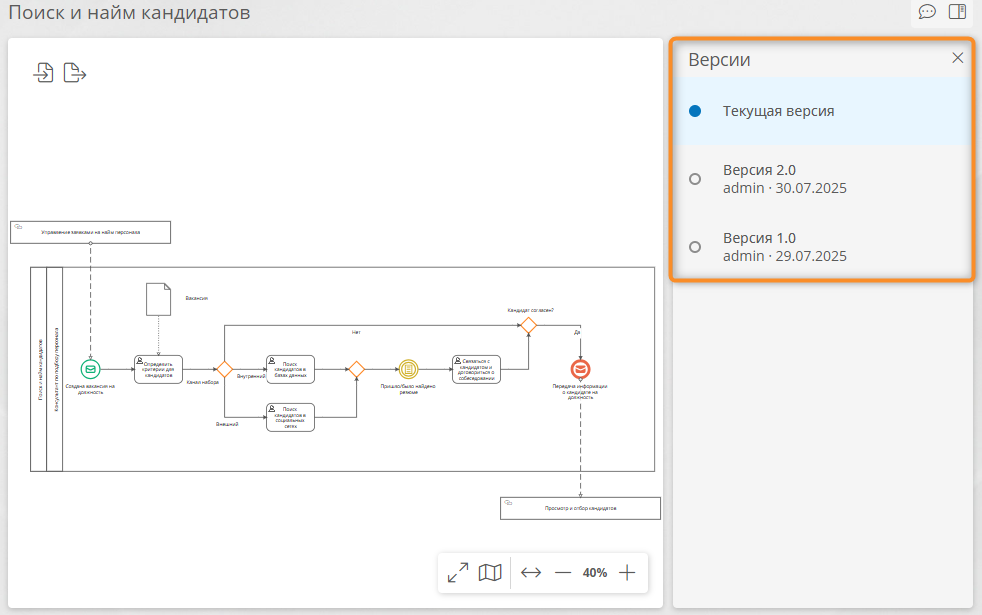Image resolution: width=982 pixels, height=615 pixels.
Task: Zoom in with the plus icon
Action: (x=627, y=572)
